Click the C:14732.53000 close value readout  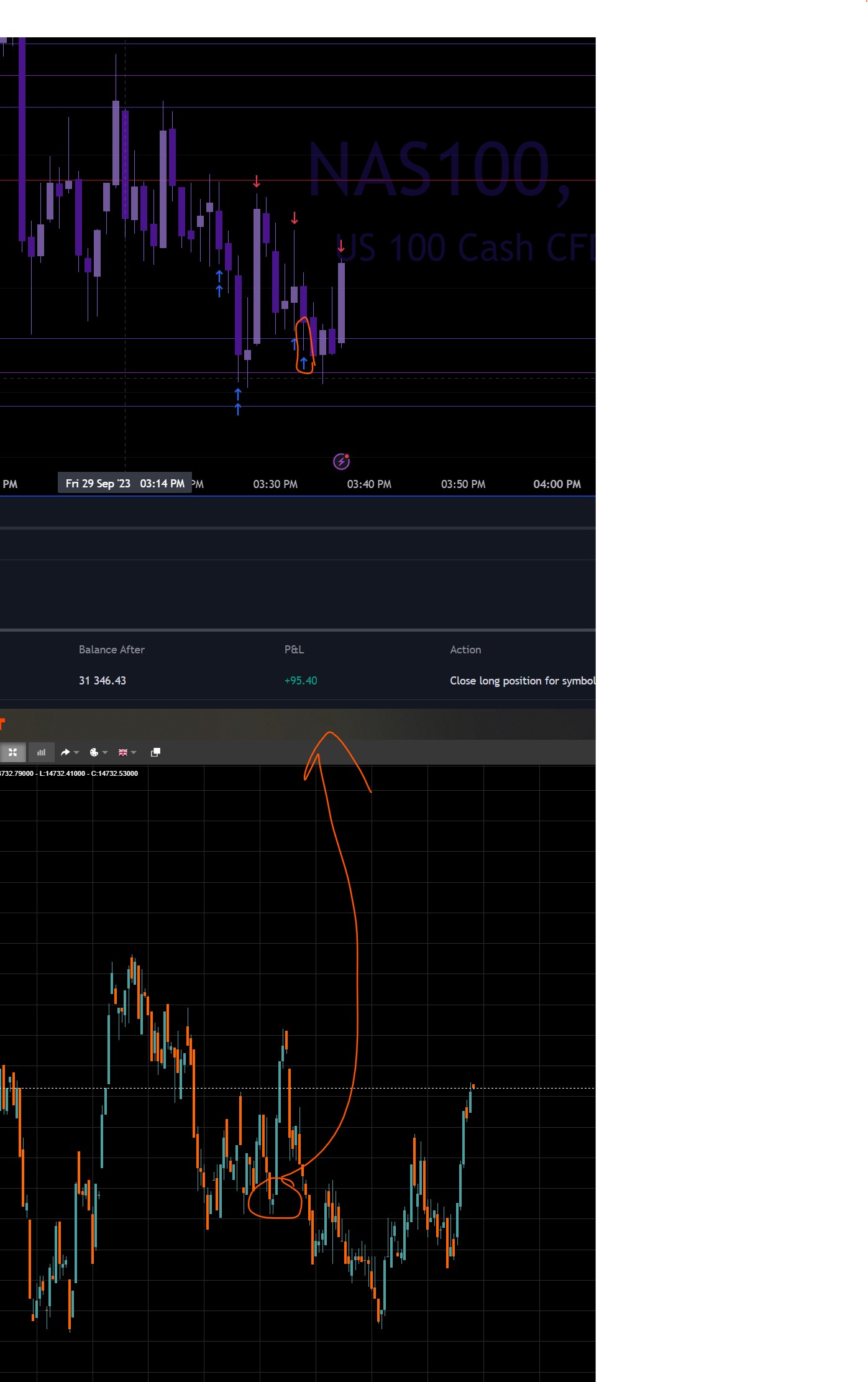pyautogui.click(x=115, y=773)
